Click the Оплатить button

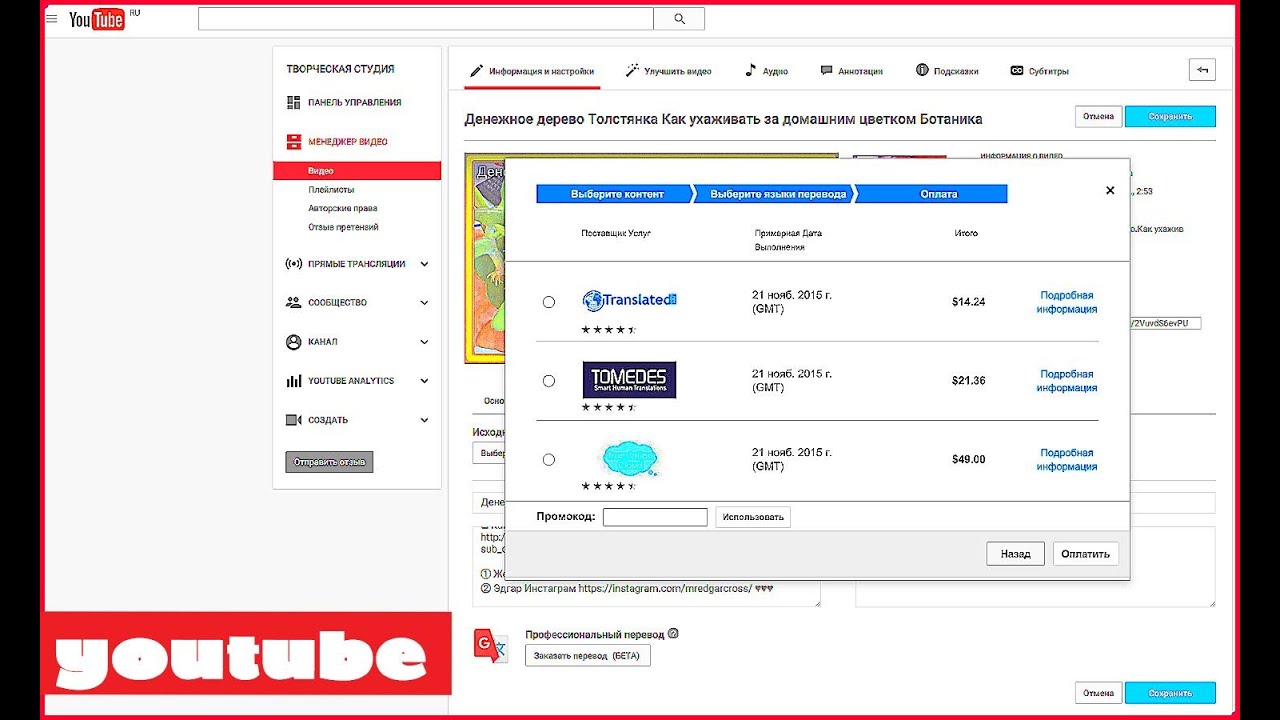(1085, 553)
